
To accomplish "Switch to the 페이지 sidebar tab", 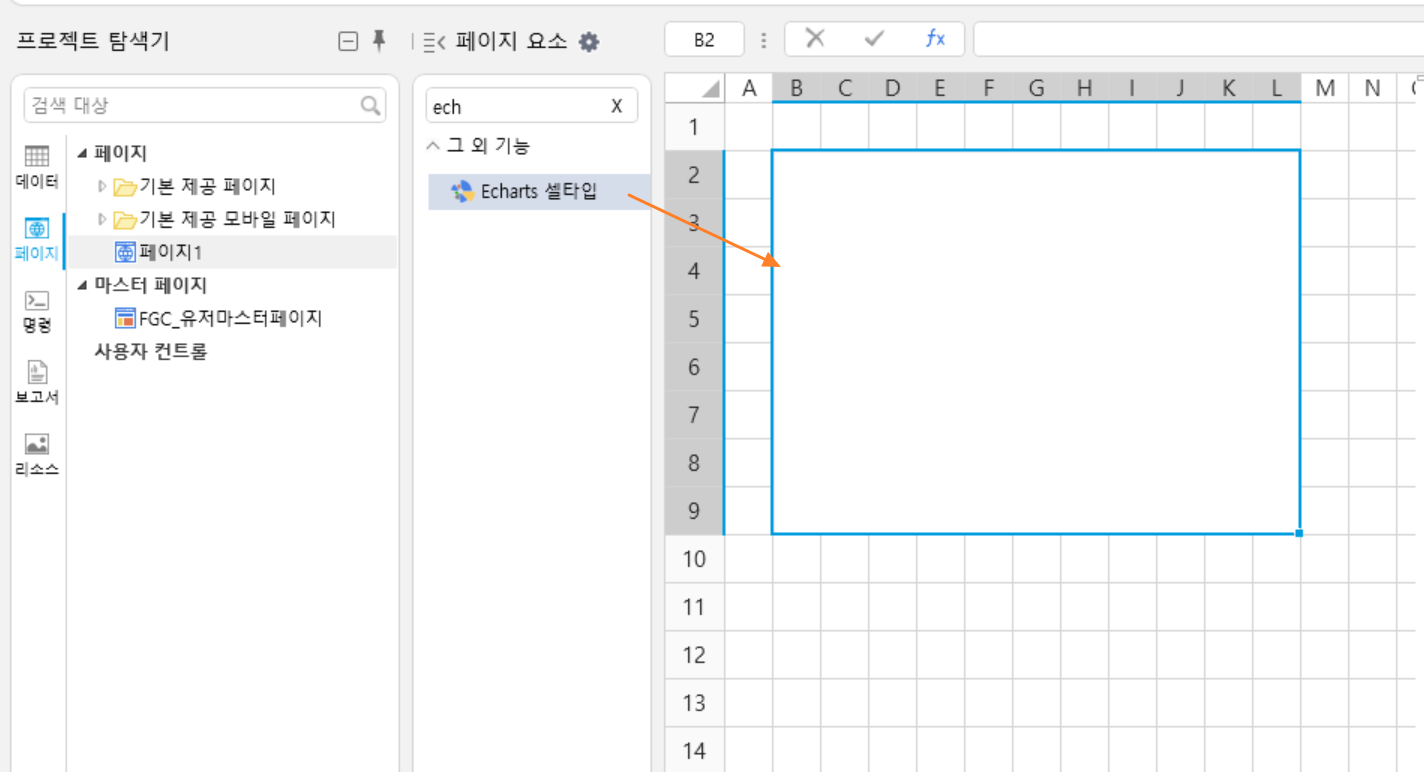I will 37,239.
